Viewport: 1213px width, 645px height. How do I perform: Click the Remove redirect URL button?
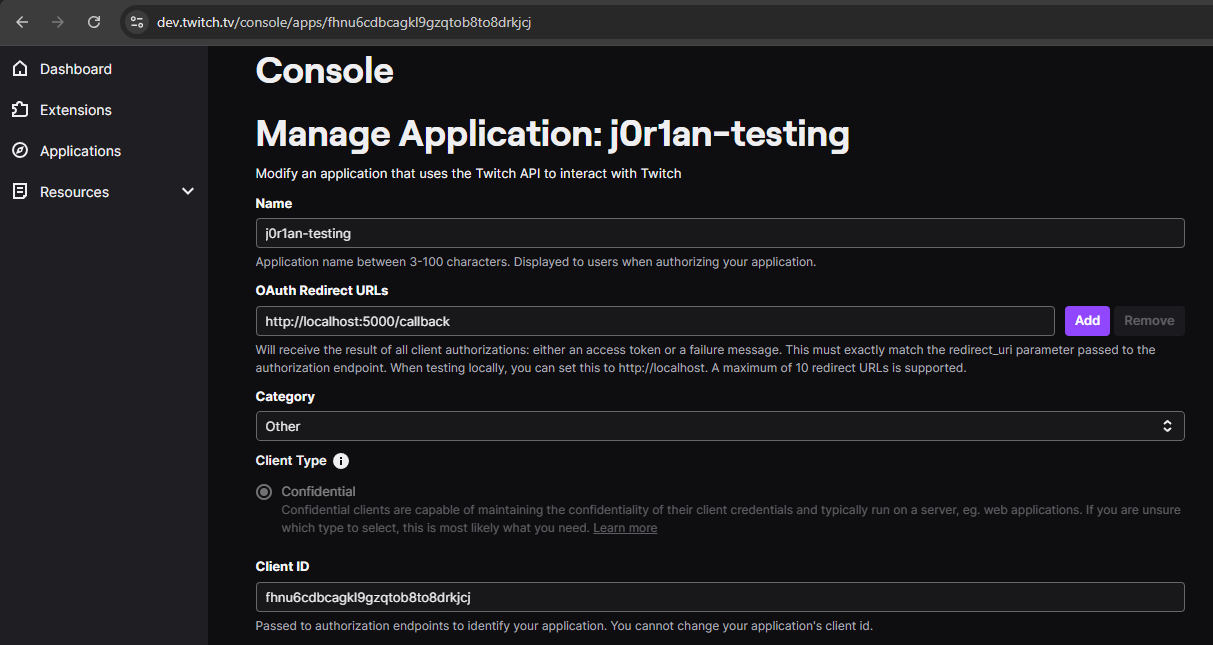1149,321
